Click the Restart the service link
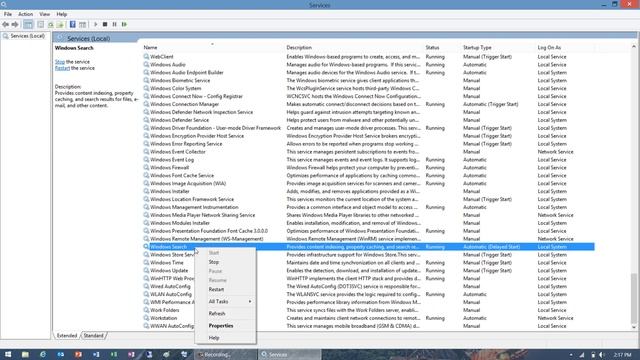 (62, 68)
